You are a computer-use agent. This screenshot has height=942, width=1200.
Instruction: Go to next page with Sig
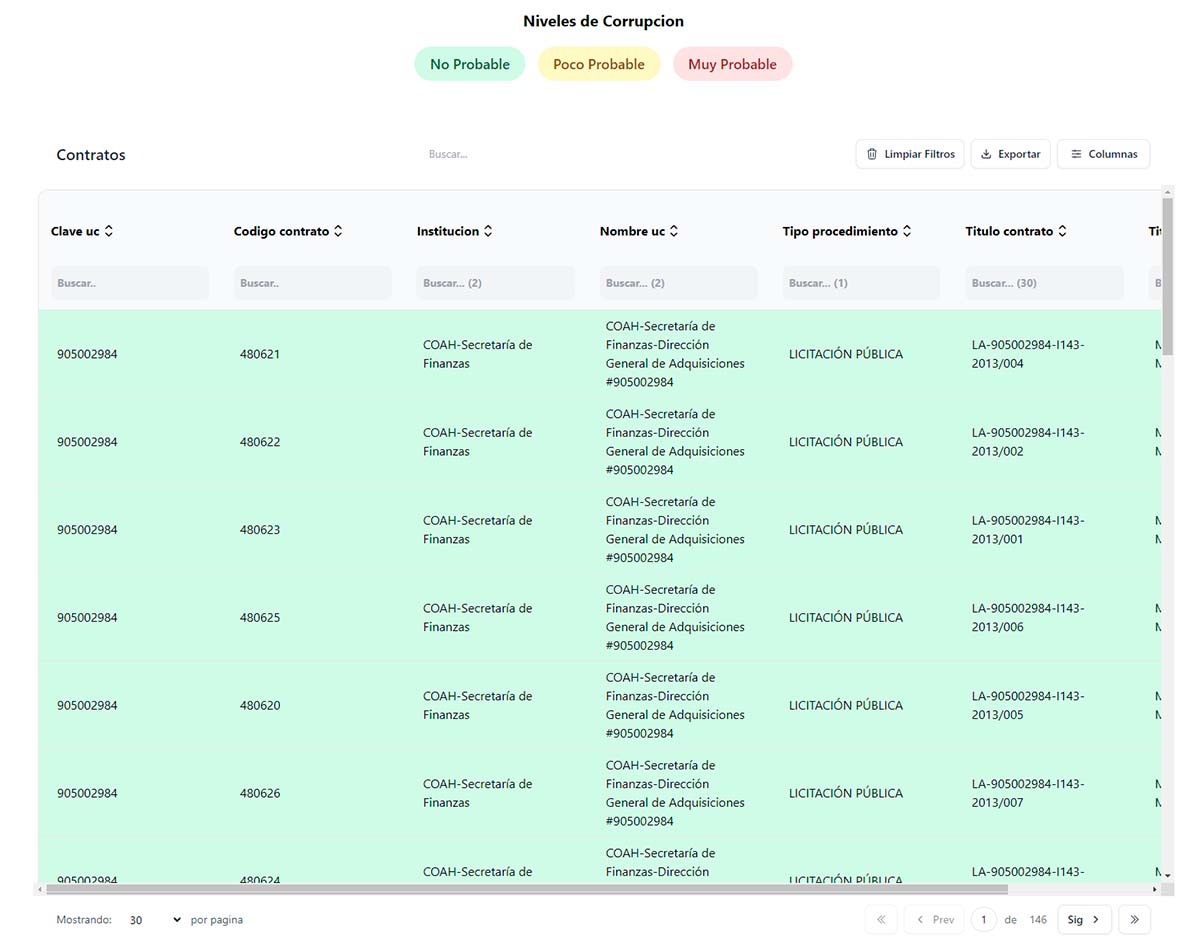(x=1084, y=920)
